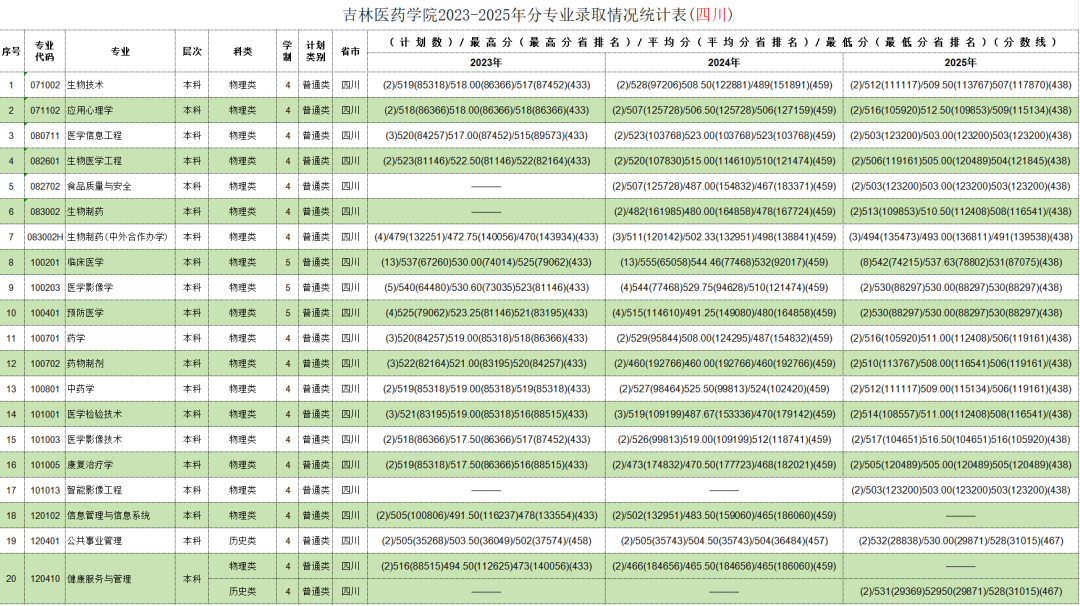
Task: Select the 序号 column header
Action: [12, 52]
